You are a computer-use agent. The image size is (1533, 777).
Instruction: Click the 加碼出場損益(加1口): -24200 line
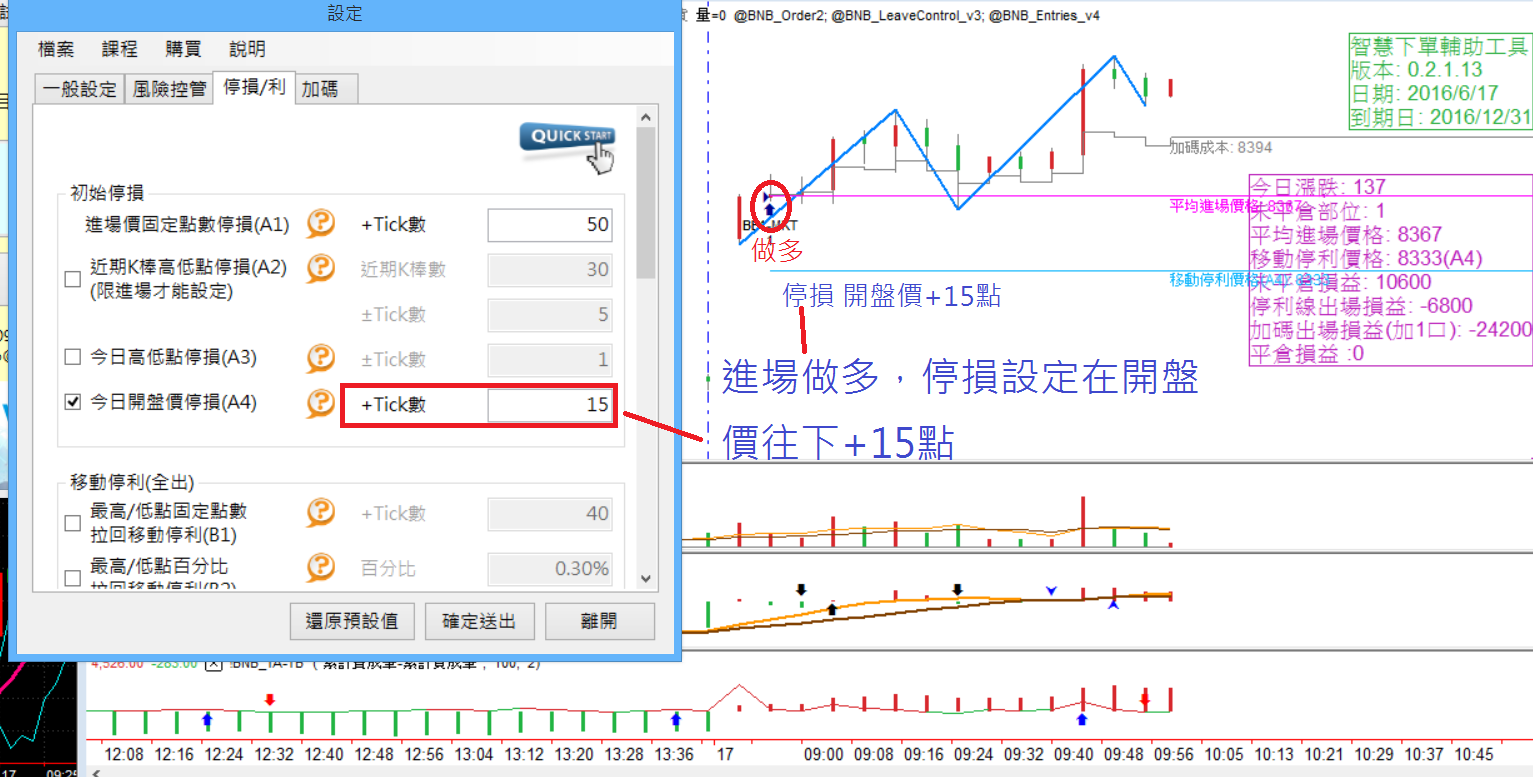1391,330
